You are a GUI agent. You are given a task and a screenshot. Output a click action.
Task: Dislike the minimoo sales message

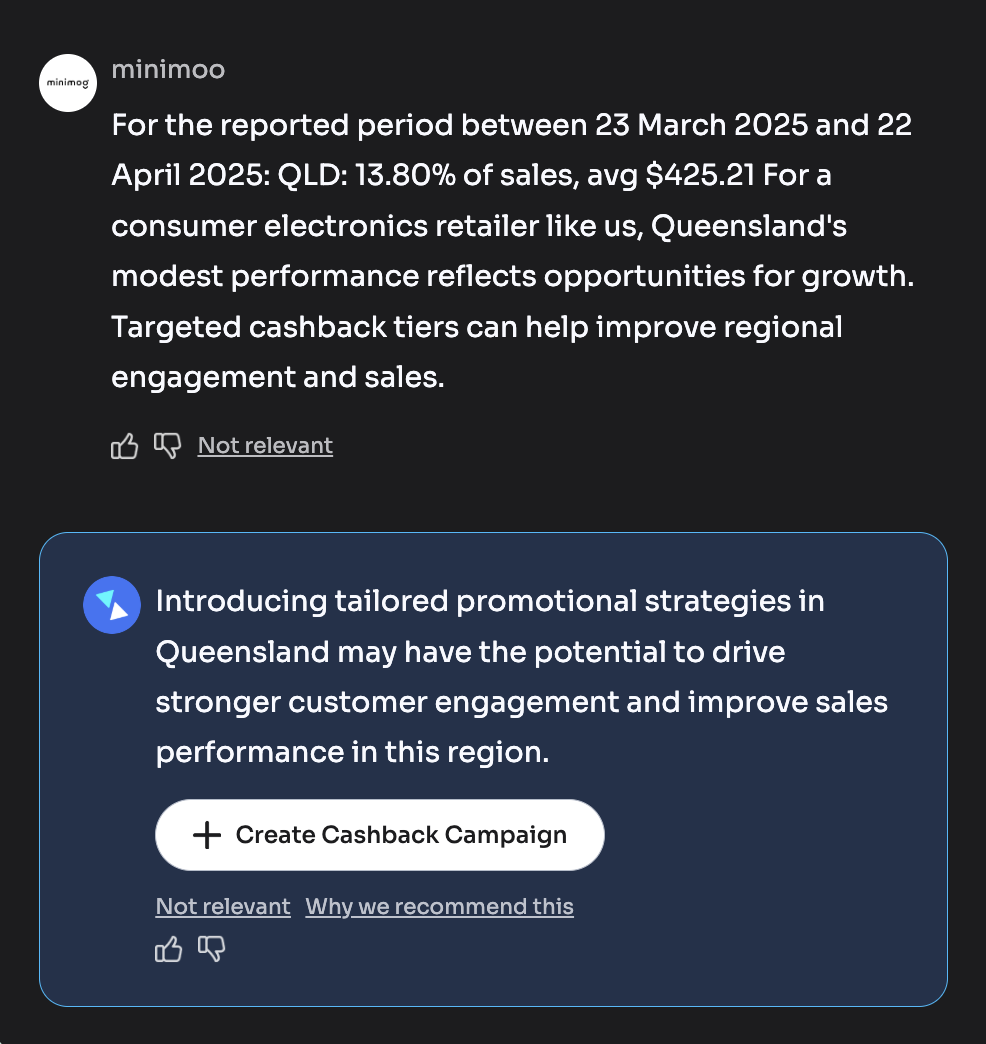(x=167, y=446)
